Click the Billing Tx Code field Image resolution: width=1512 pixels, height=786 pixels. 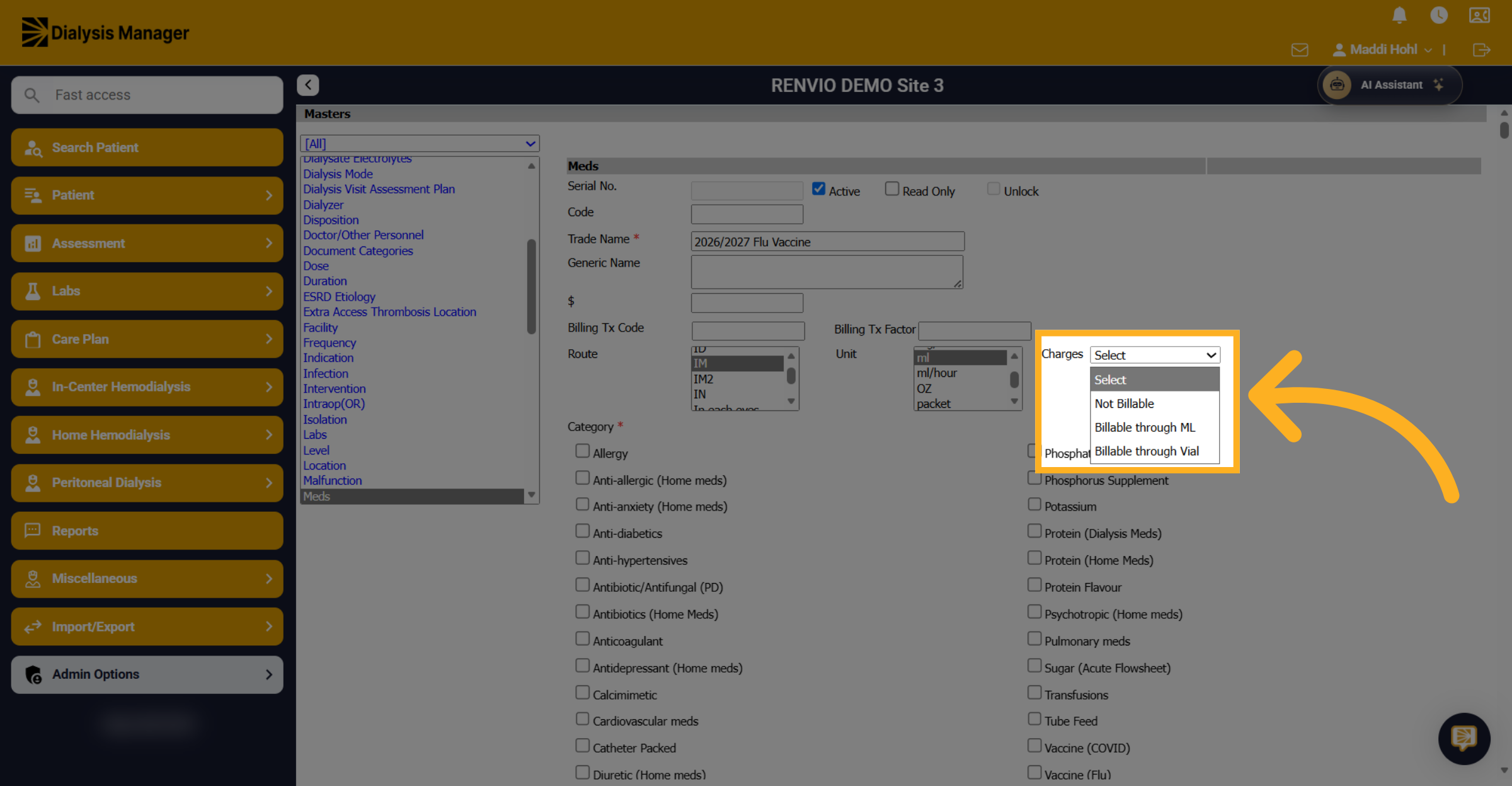click(748, 331)
